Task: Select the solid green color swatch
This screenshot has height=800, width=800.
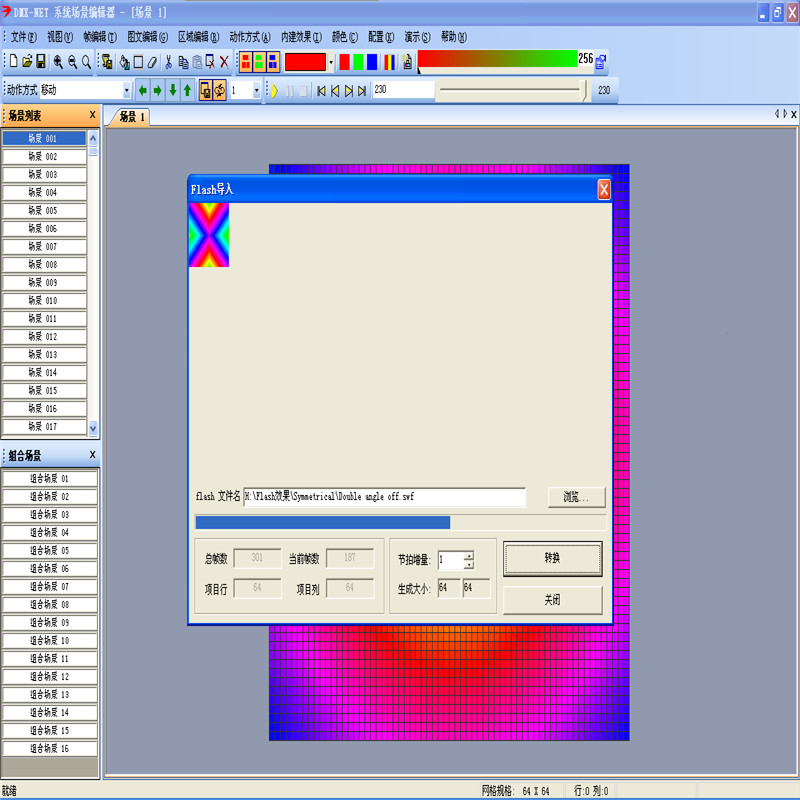Action: pyautogui.click(x=358, y=62)
